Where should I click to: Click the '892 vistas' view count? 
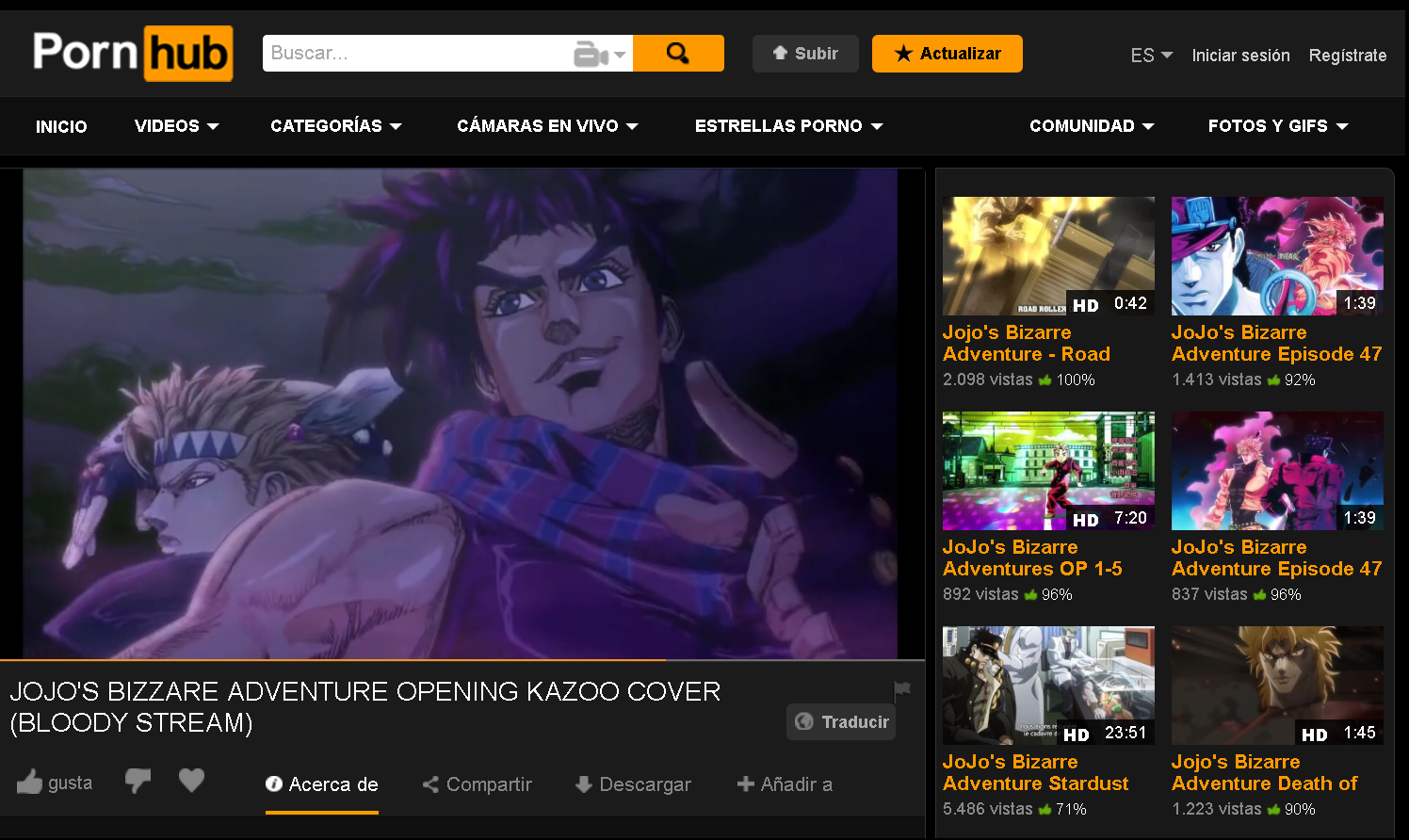pos(980,594)
